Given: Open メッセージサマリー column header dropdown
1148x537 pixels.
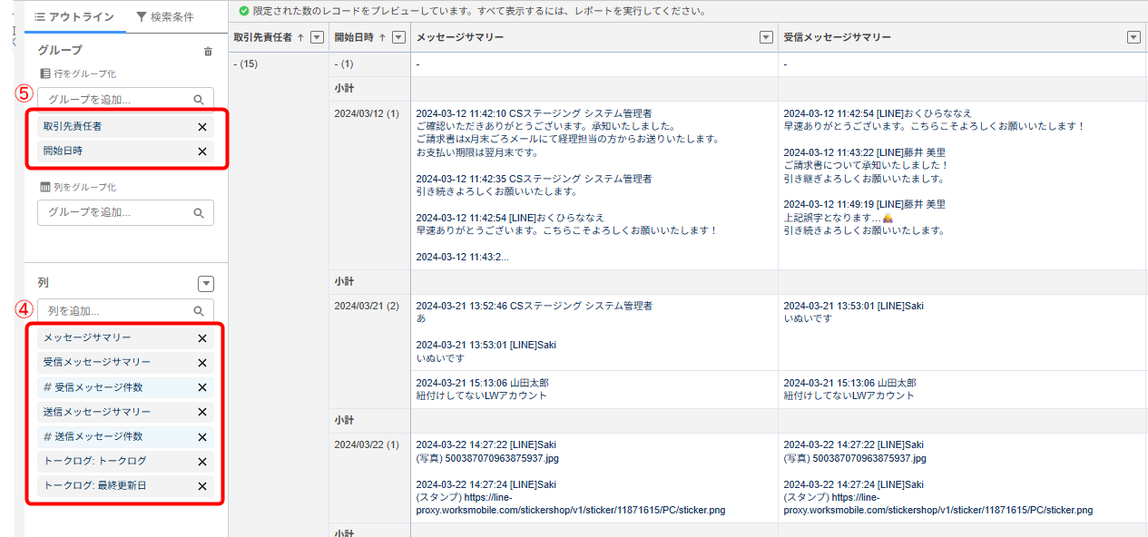Looking at the screenshot, I should point(767,37).
